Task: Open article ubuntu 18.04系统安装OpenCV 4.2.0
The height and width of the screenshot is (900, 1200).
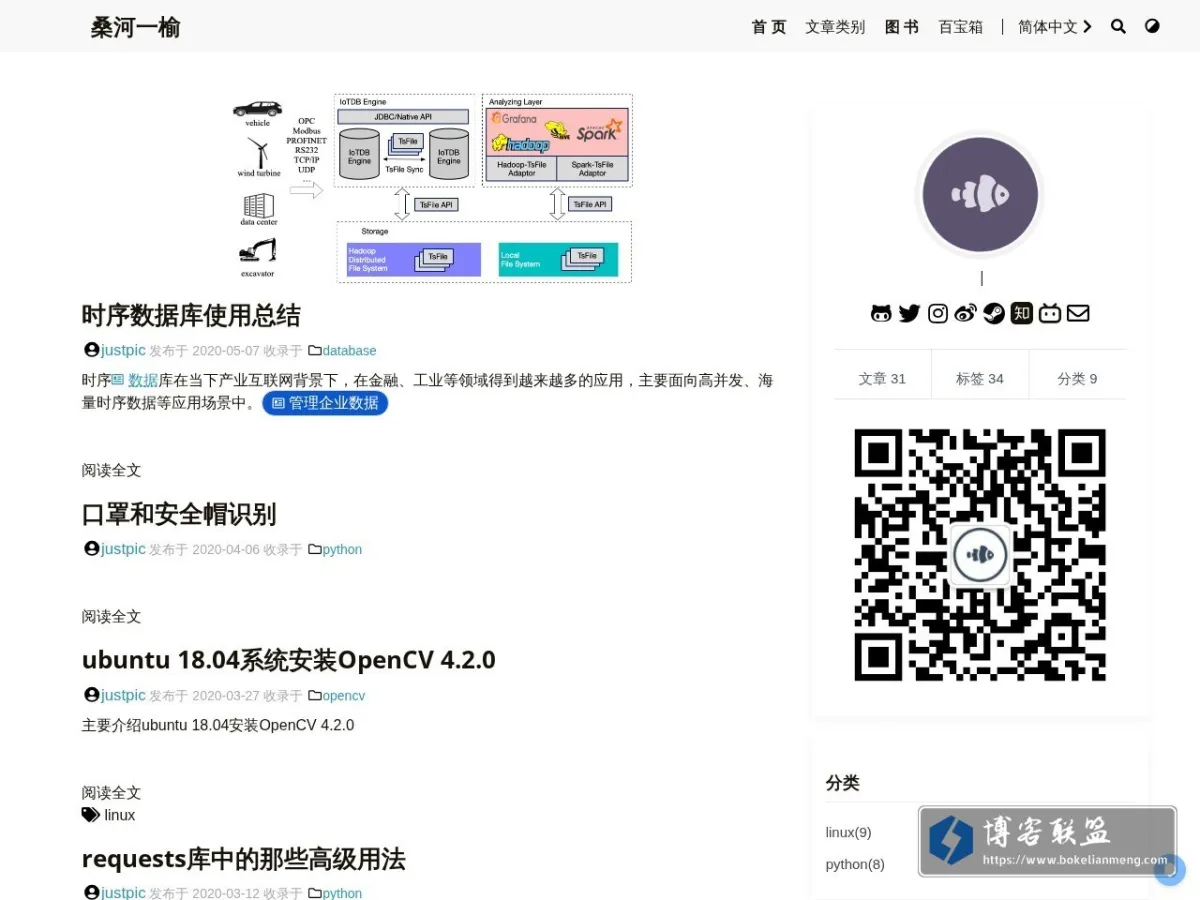Action: 289,660
